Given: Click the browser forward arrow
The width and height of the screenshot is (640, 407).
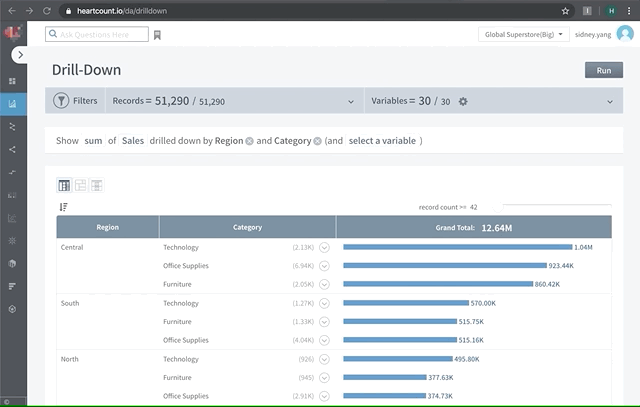Looking at the screenshot, I should click(x=29, y=11).
